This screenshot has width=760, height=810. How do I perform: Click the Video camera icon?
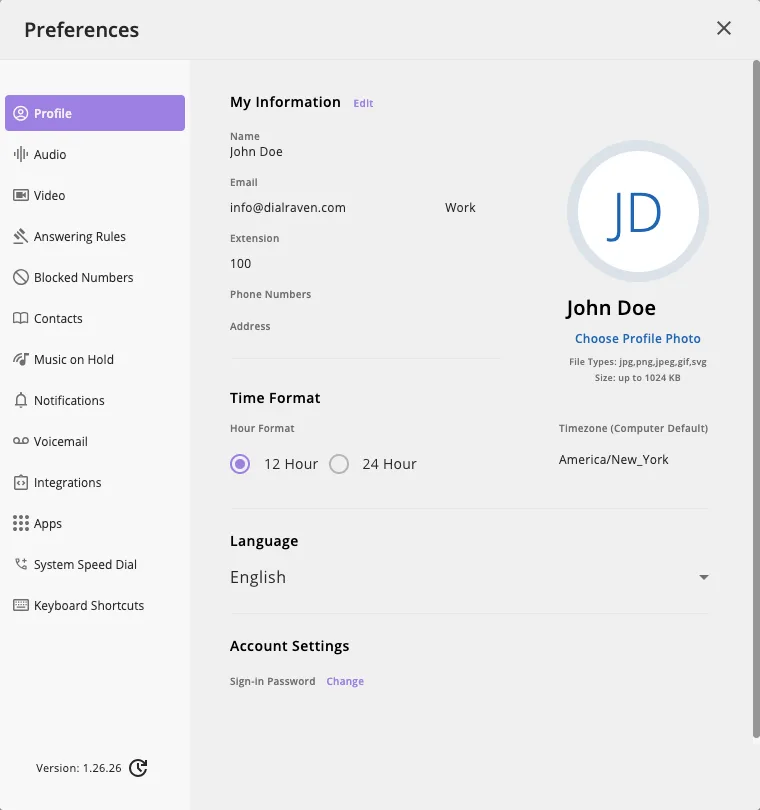[x=21, y=195]
